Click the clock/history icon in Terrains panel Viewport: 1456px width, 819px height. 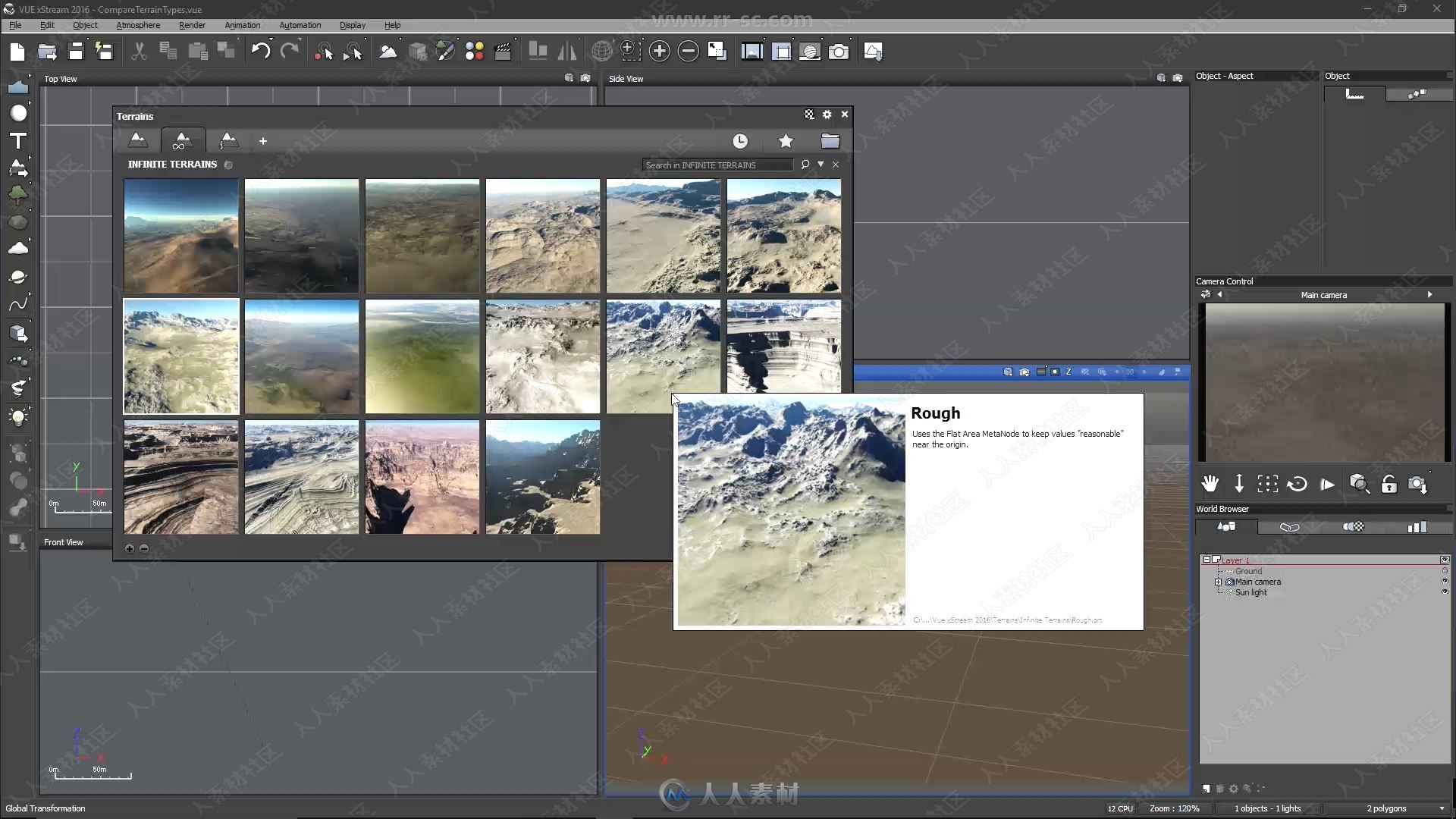coord(740,140)
